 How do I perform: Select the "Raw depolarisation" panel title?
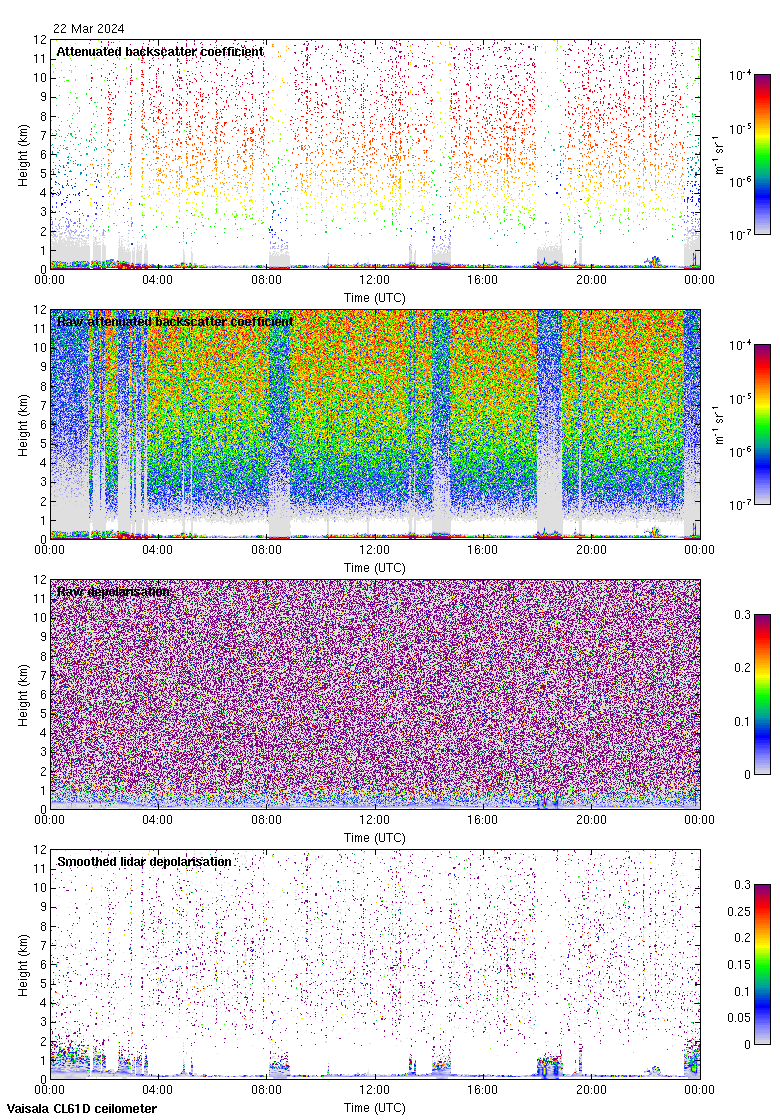click(113, 592)
